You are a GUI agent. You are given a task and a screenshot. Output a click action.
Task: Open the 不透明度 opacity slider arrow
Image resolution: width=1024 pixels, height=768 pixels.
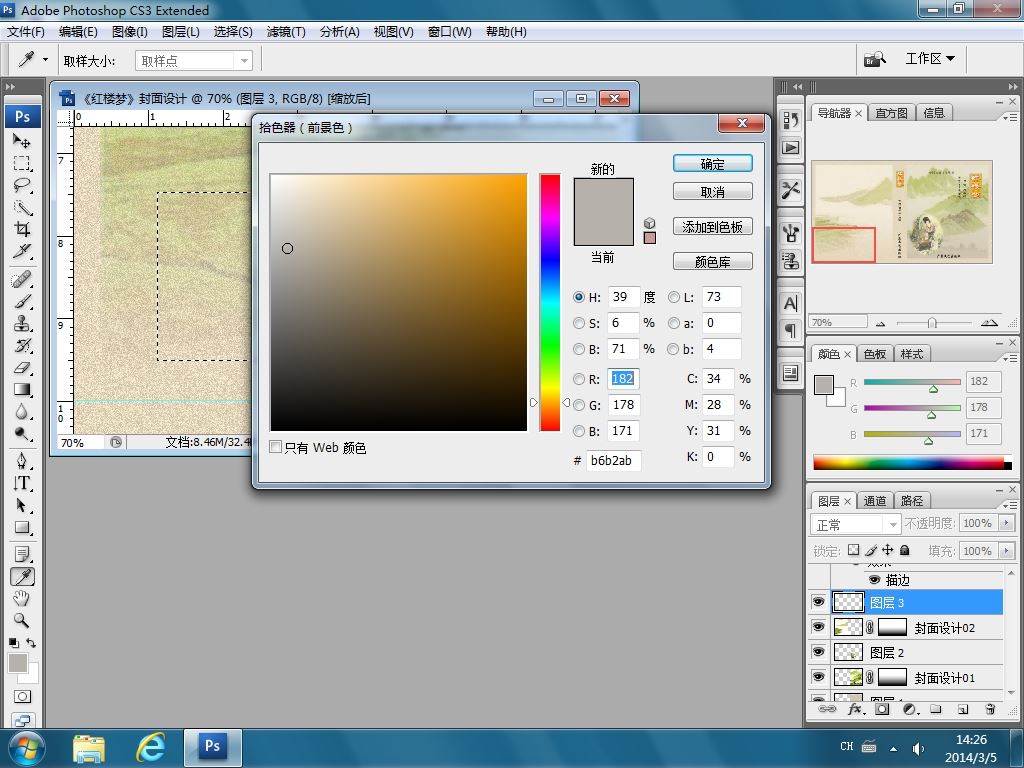point(1007,523)
